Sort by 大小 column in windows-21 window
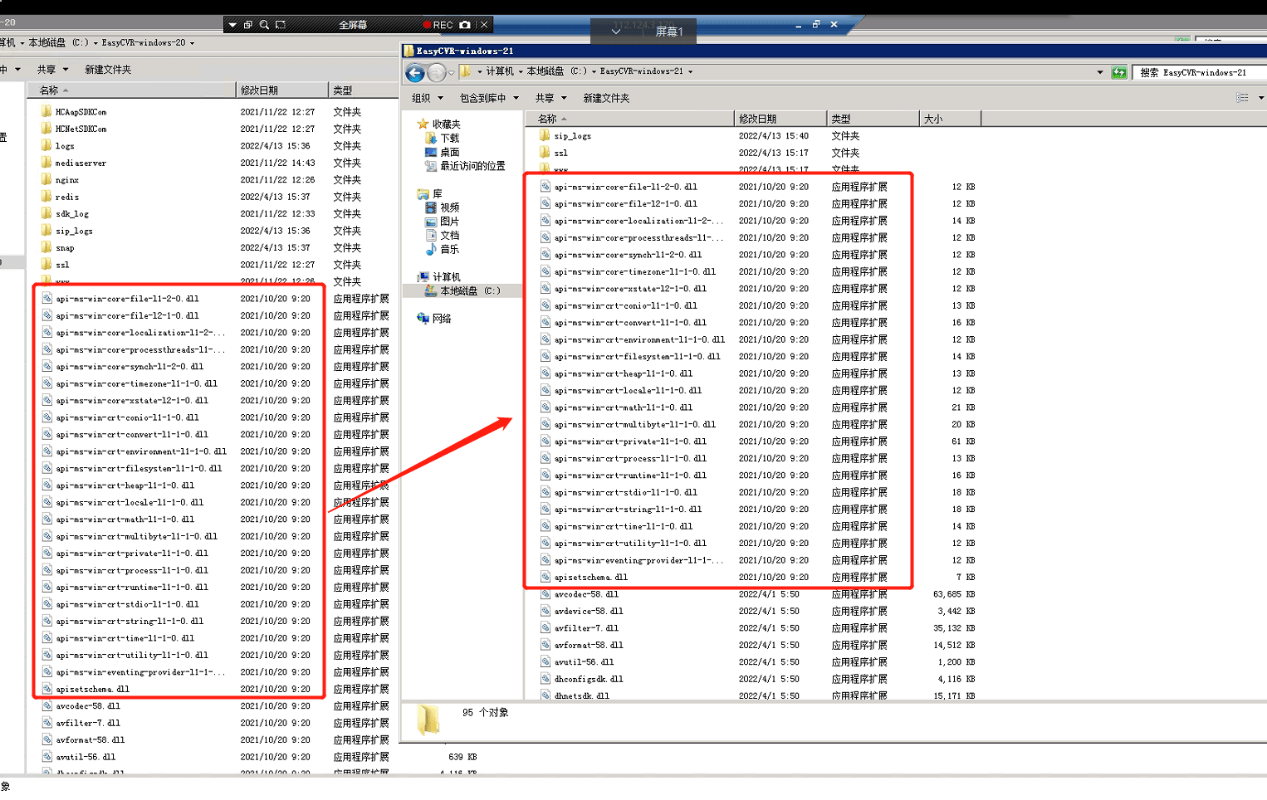Image resolution: width=1267 pixels, height=800 pixels. 948,118
